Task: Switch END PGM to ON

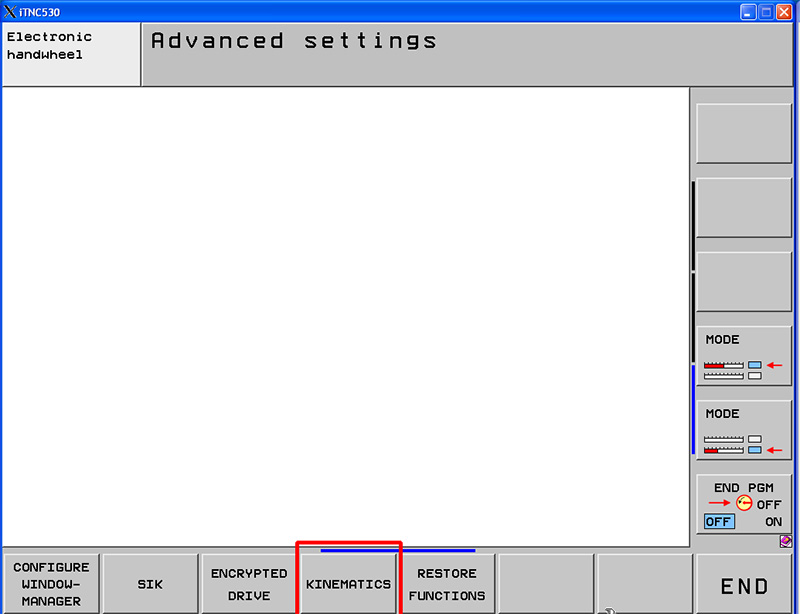Action: tap(773, 522)
